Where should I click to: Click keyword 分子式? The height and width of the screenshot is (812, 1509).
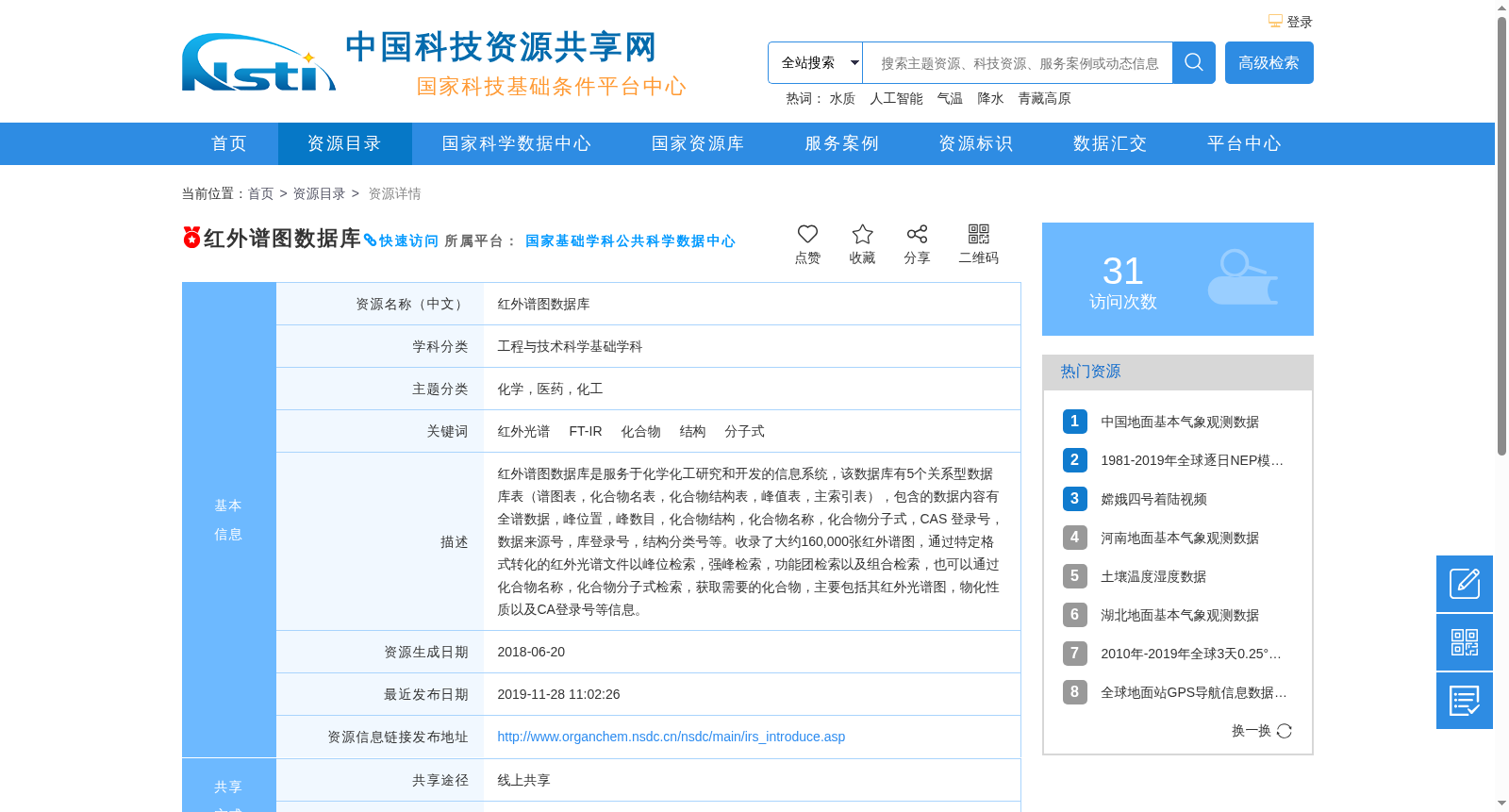coord(744,431)
